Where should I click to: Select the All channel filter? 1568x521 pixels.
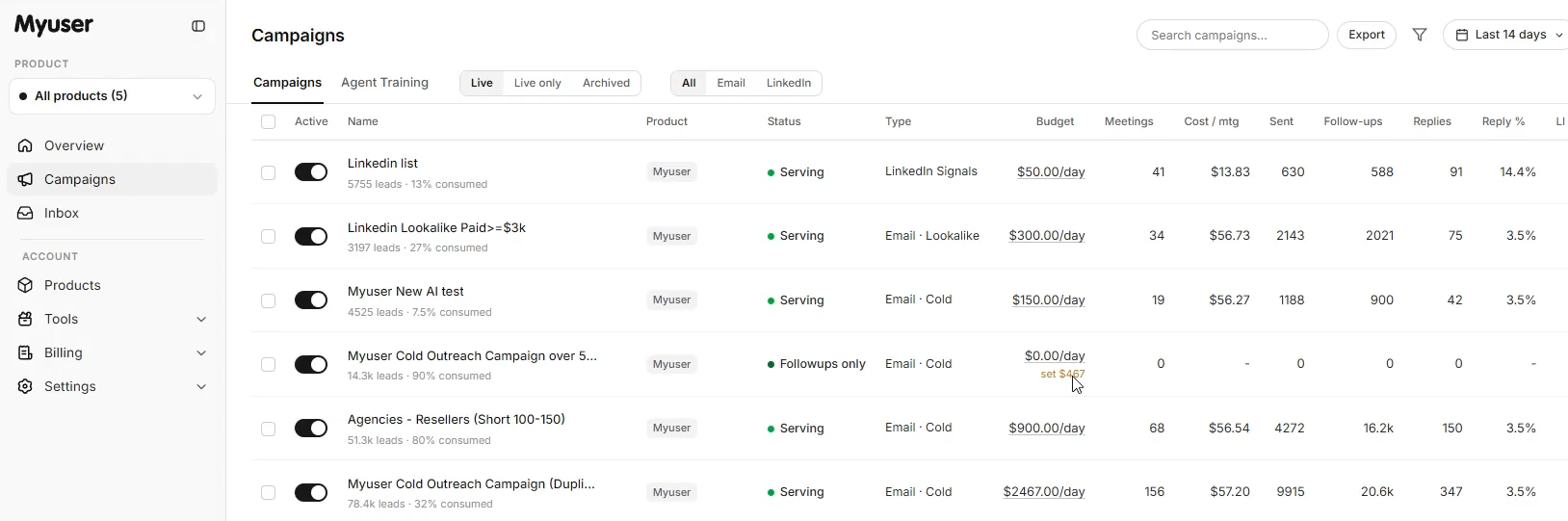pyautogui.click(x=689, y=83)
